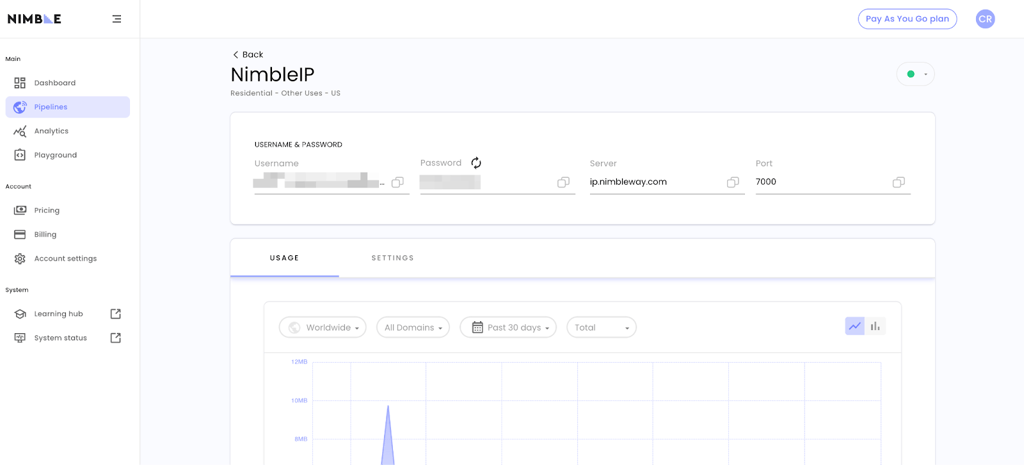Click the USERNAME & PASSWORD heading
This screenshot has width=1024, height=465.
click(x=298, y=144)
